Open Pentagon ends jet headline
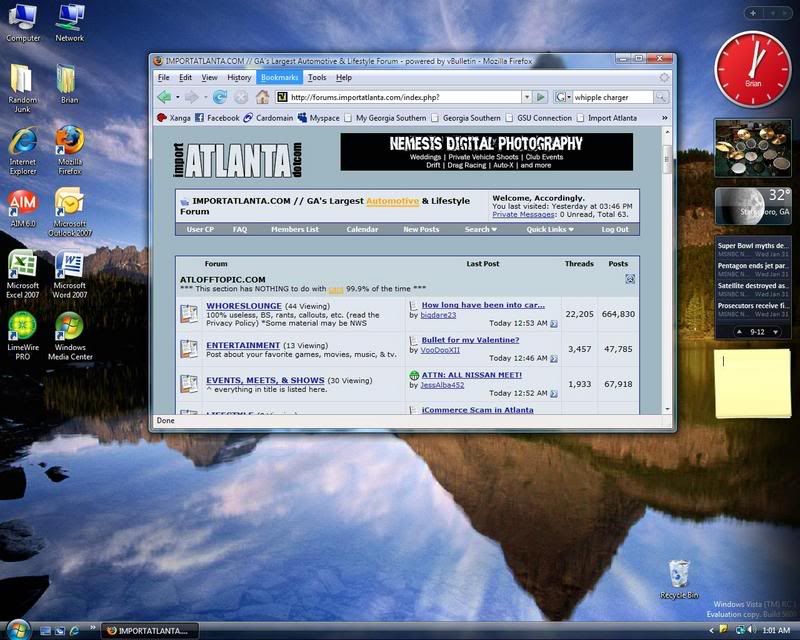The image size is (800, 640). click(753, 265)
